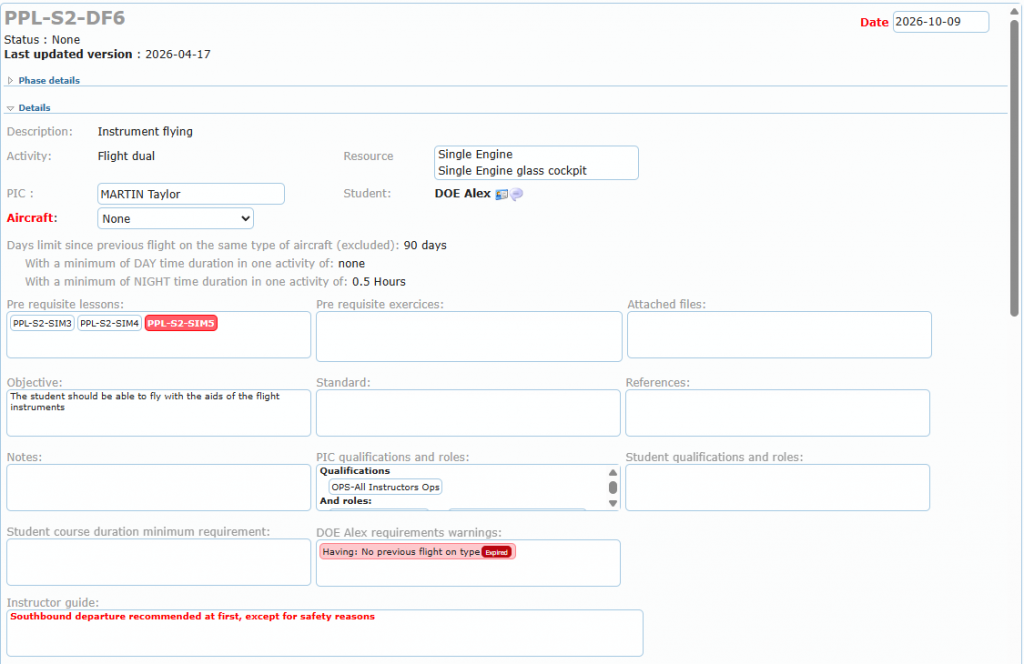Open prerequisite lesson PPL-S2-SIM4
Viewport: 1024px width, 664px height.
point(109,323)
